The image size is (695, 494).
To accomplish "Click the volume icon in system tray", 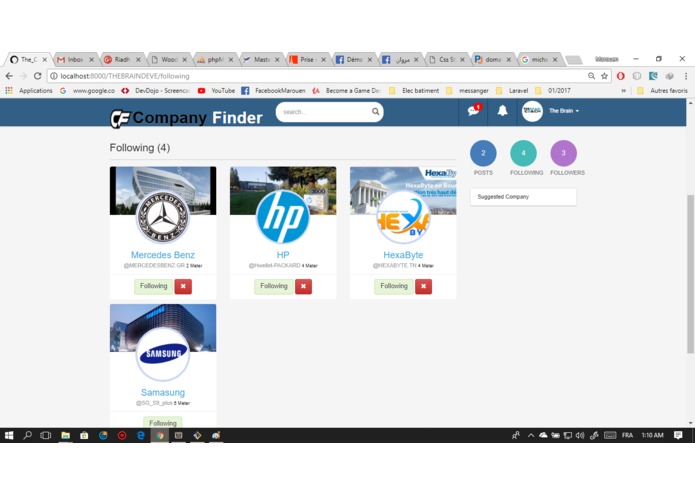I will [580, 435].
